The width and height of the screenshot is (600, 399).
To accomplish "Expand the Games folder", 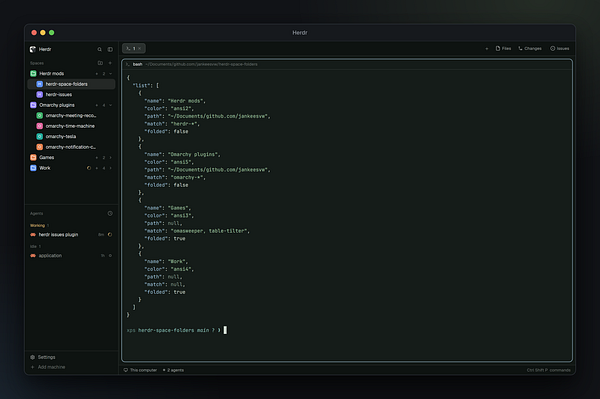I will [x=111, y=158].
